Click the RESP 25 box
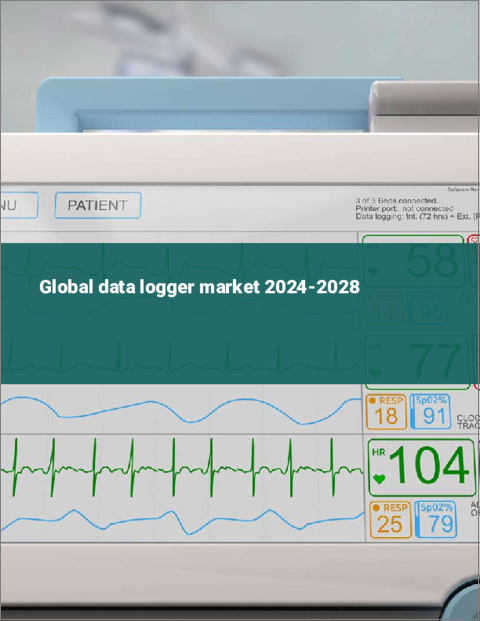The width and height of the screenshot is (480, 621). tap(390, 520)
